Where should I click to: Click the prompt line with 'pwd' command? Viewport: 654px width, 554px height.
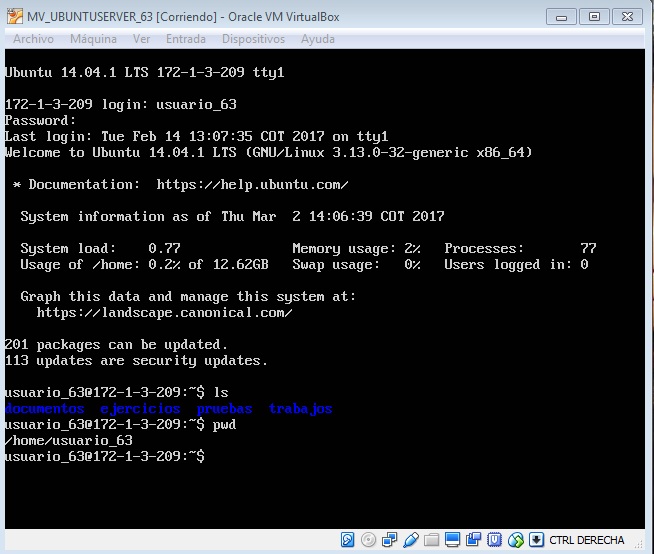[121, 425]
